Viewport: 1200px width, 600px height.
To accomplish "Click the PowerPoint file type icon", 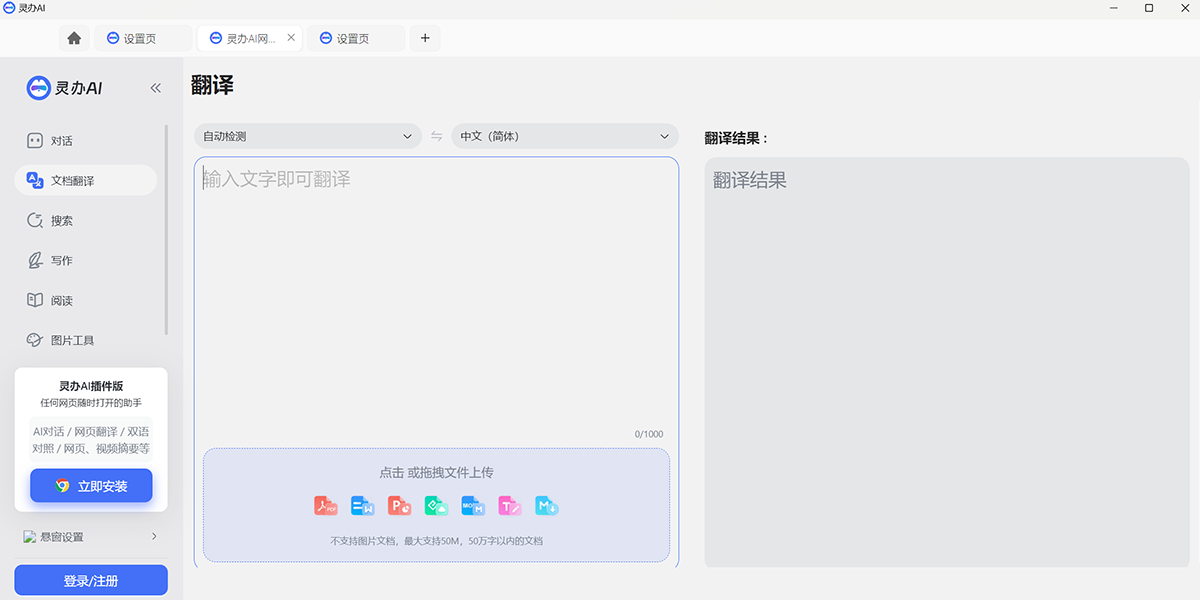I will [400, 506].
